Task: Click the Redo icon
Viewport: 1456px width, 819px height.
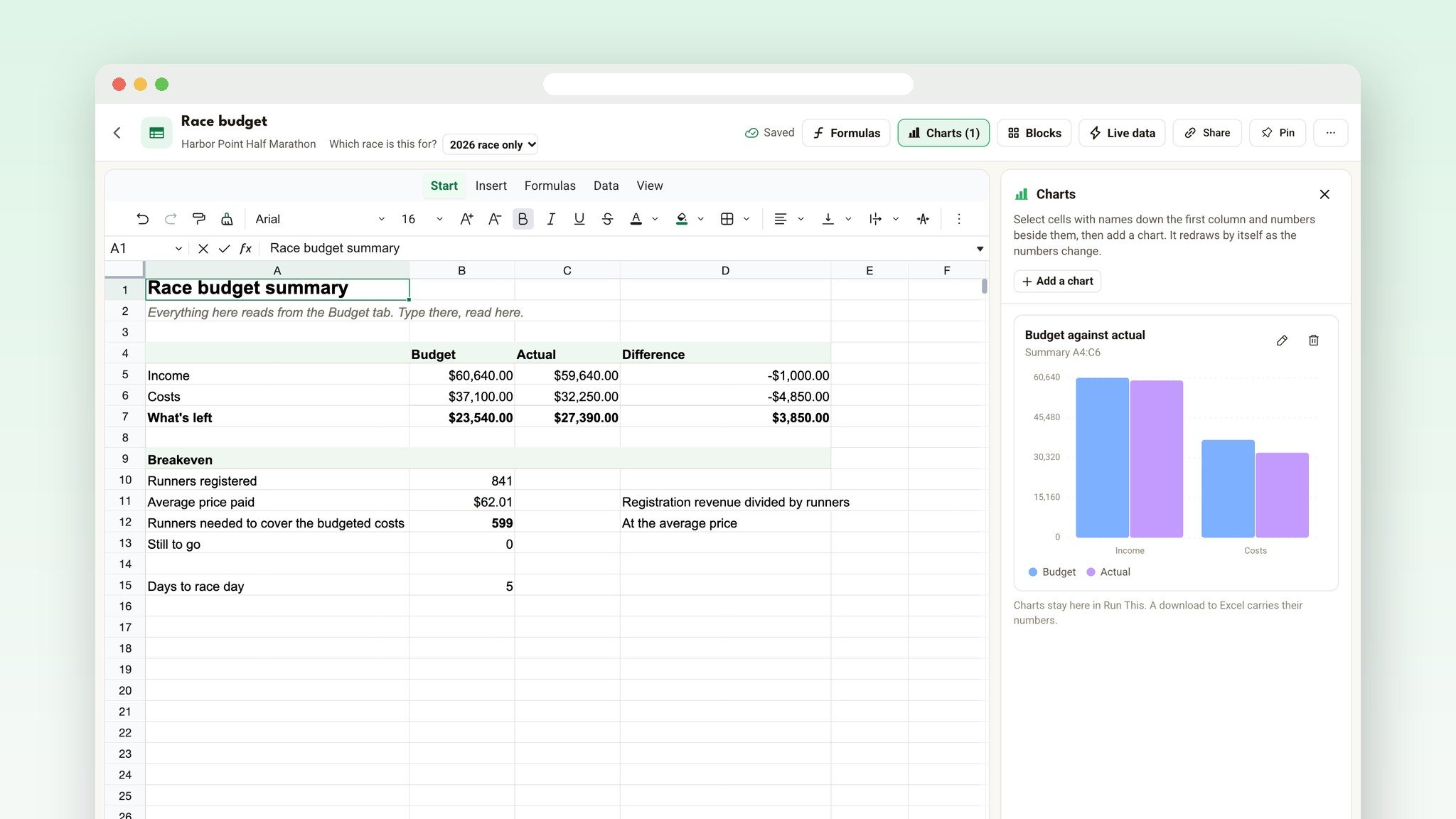Action: point(171,219)
